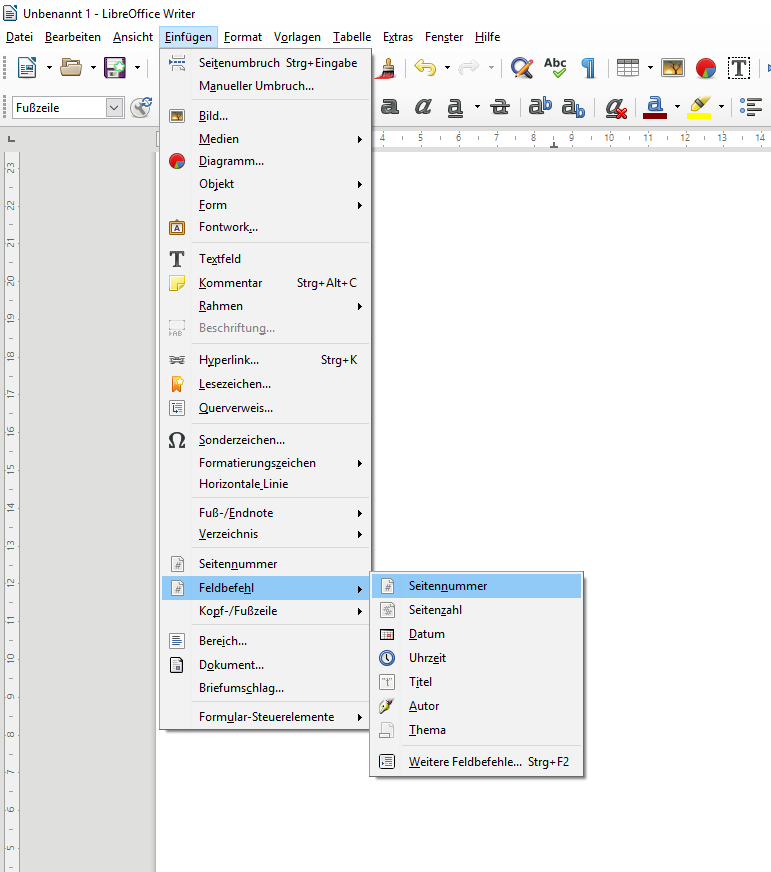771x872 pixels.
Task: Open the Hilfe menu
Action: pos(487,37)
